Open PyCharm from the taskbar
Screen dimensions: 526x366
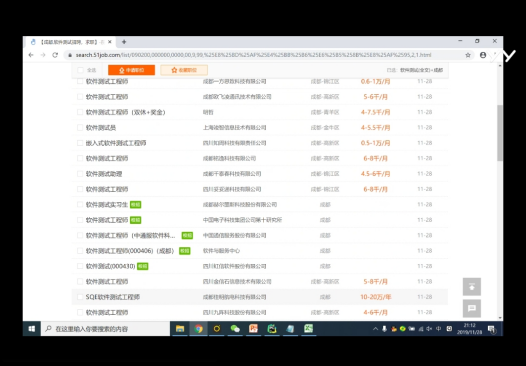coord(272,329)
